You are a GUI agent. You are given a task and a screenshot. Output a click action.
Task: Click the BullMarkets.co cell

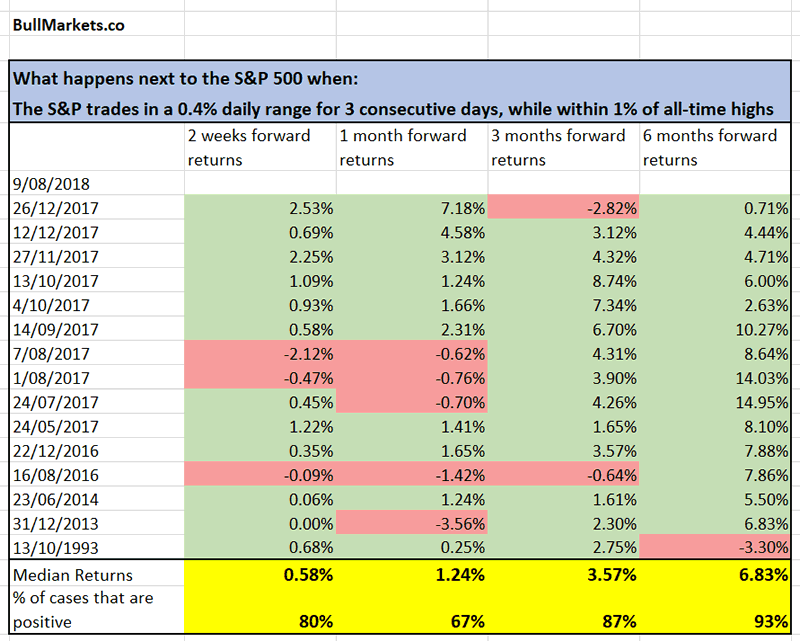click(x=70, y=25)
